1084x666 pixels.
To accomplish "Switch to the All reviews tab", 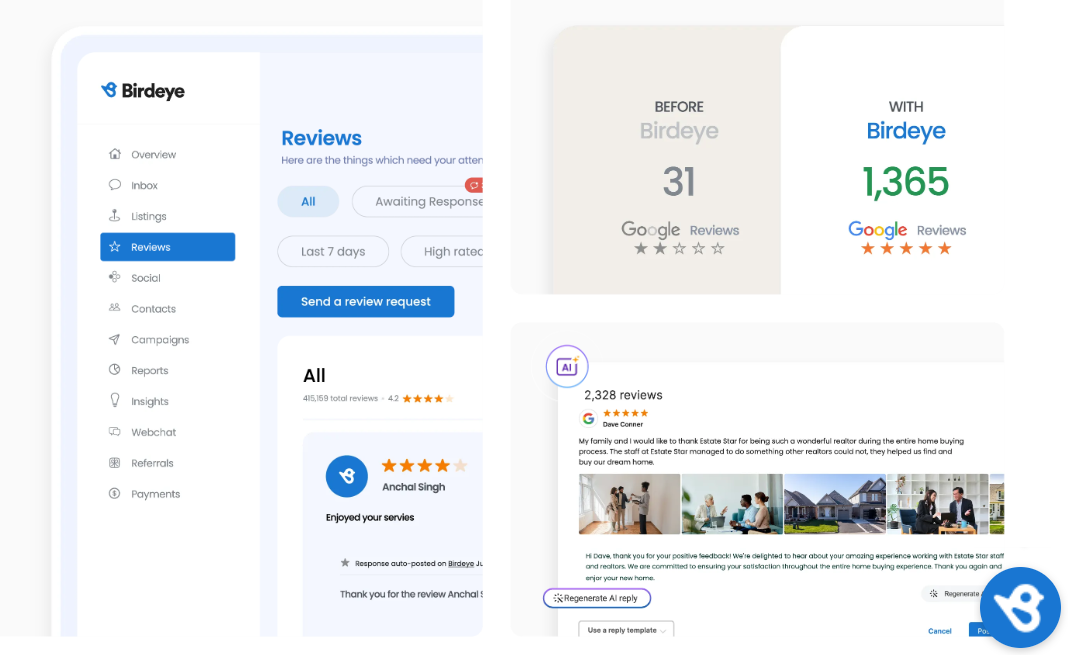I will tap(308, 201).
